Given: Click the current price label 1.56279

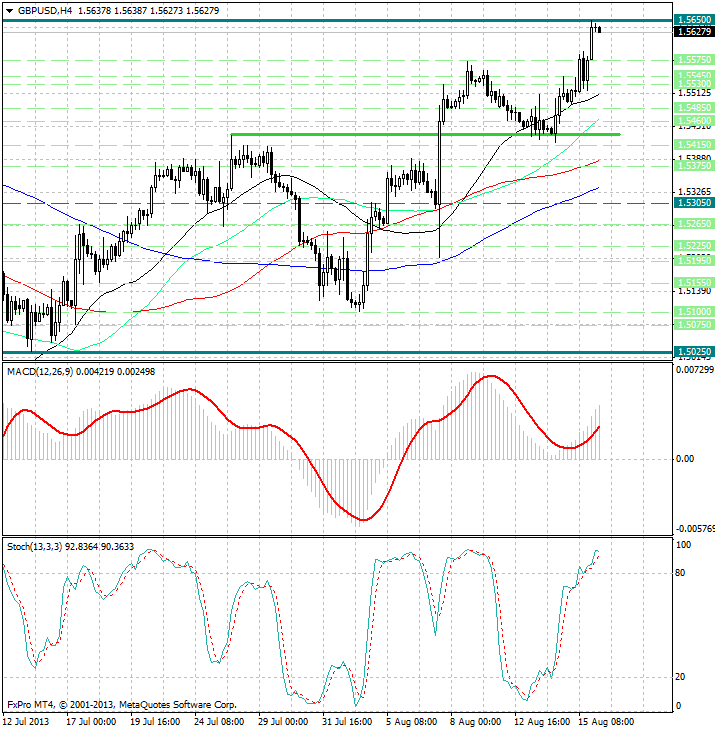Looking at the screenshot, I should [693, 32].
